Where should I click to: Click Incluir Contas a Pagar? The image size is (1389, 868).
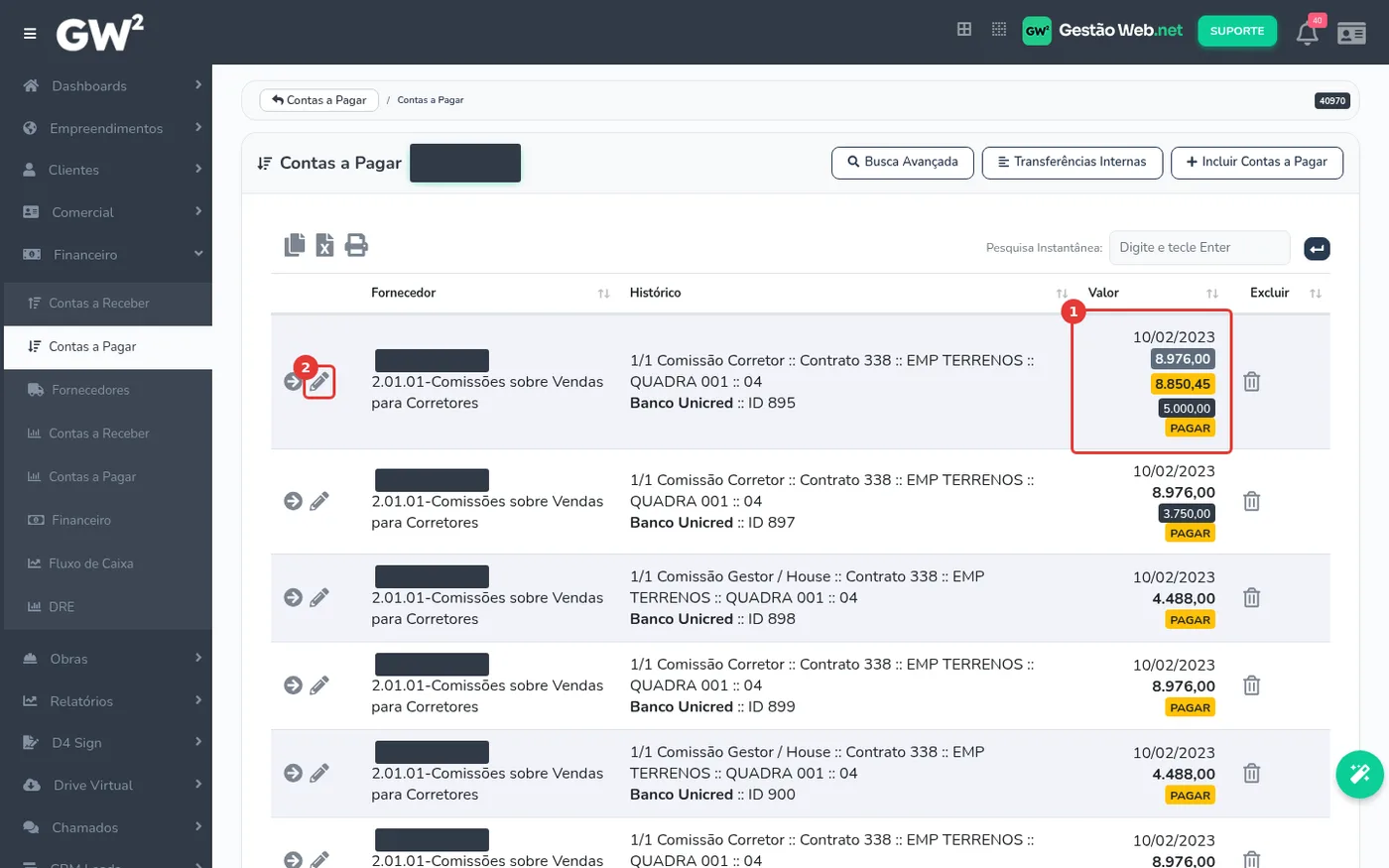click(x=1257, y=163)
